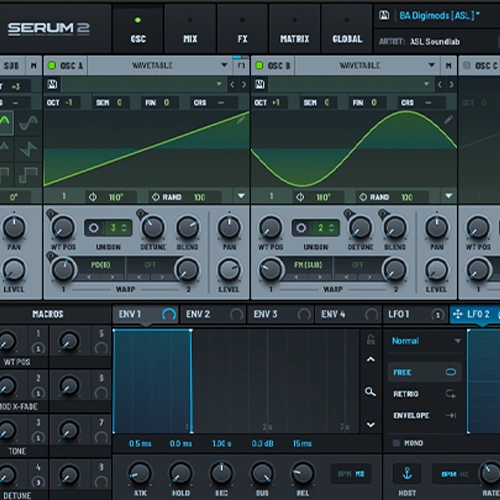Screen dimensions: 500x500
Task: Open the OSC tab
Action: 138,29
